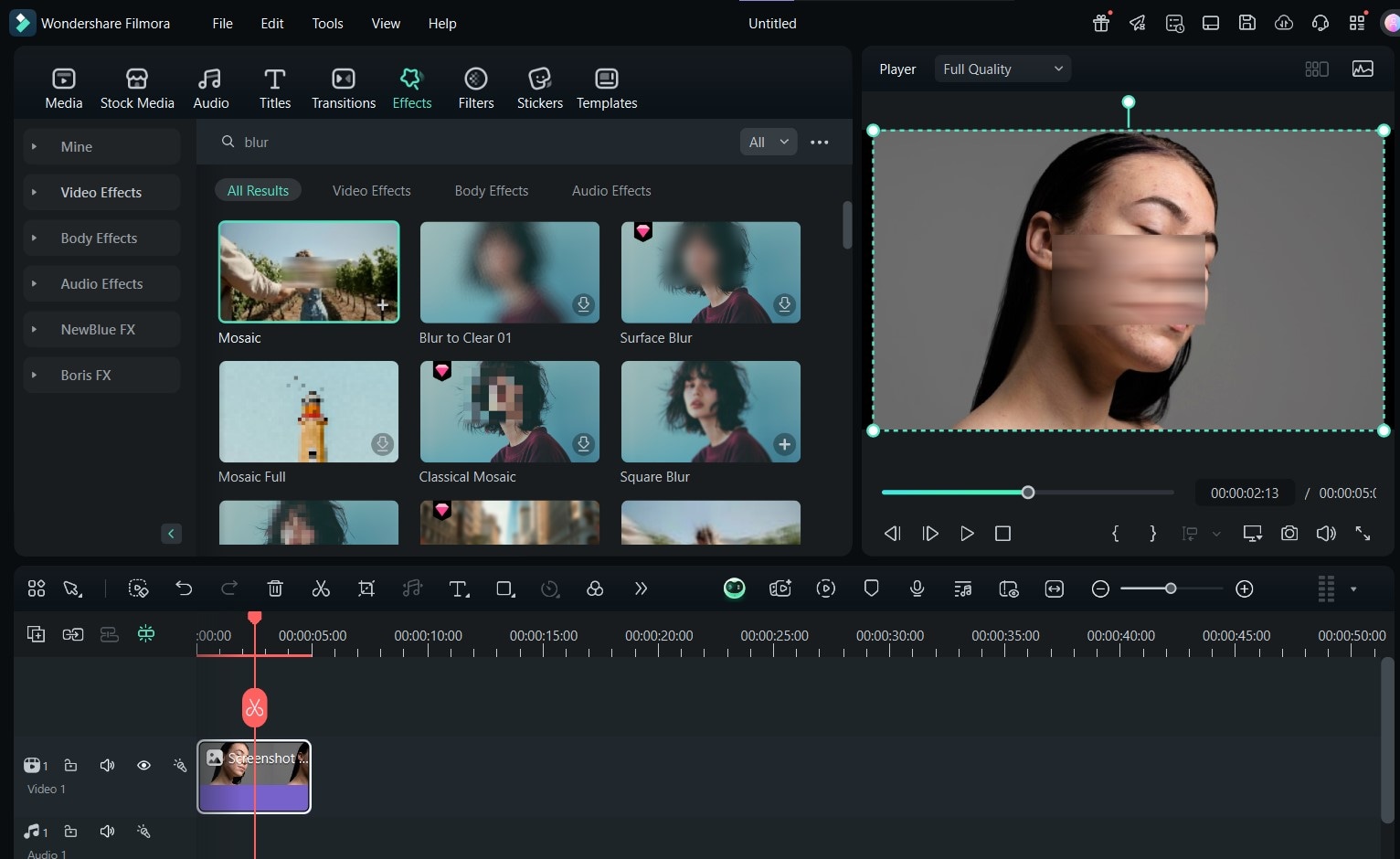Open the File menu

tap(222, 24)
